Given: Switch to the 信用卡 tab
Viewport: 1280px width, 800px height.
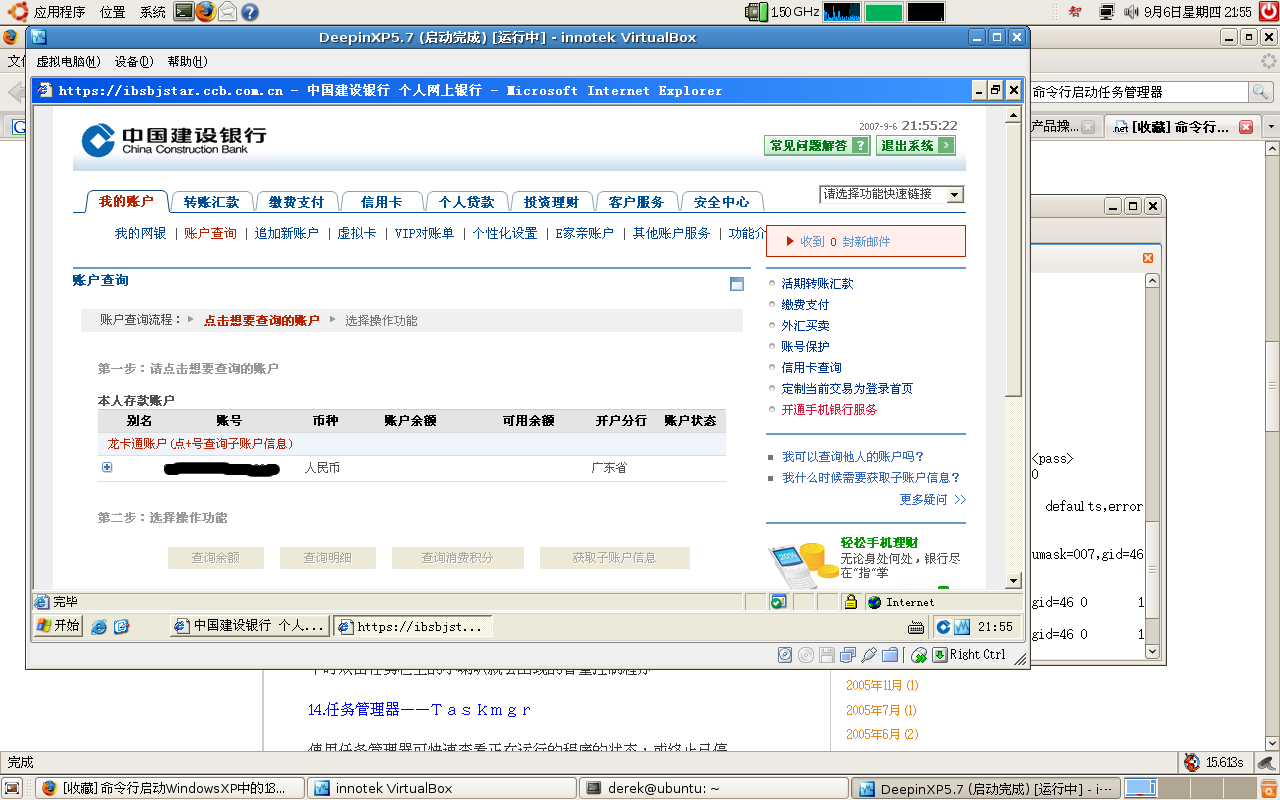Looking at the screenshot, I should pyautogui.click(x=381, y=202).
